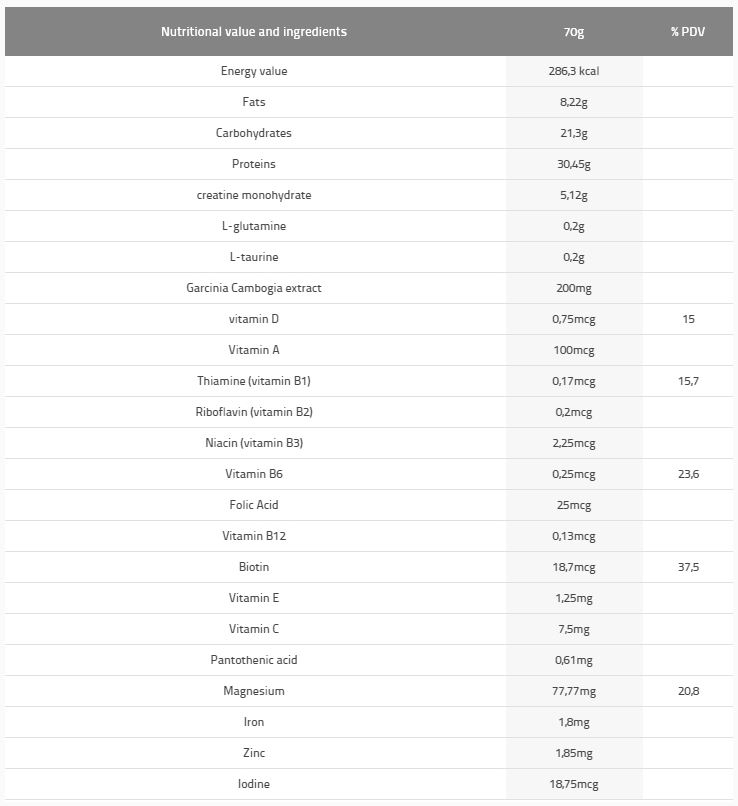The width and height of the screenshot is (738, 806).
Task: Select the Fats row label
Action: pos(254,102)
